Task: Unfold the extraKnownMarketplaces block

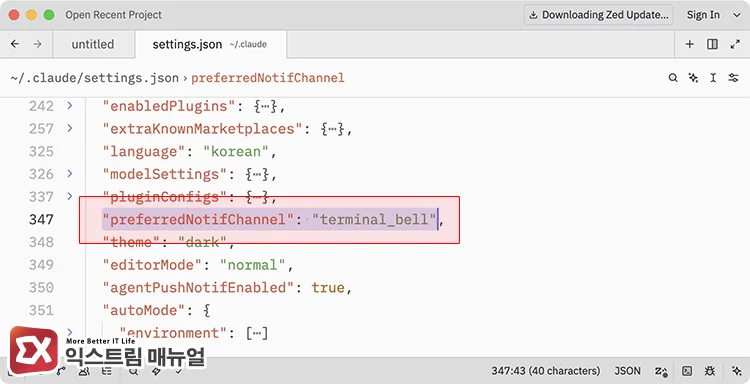Action: coord(70,128)
